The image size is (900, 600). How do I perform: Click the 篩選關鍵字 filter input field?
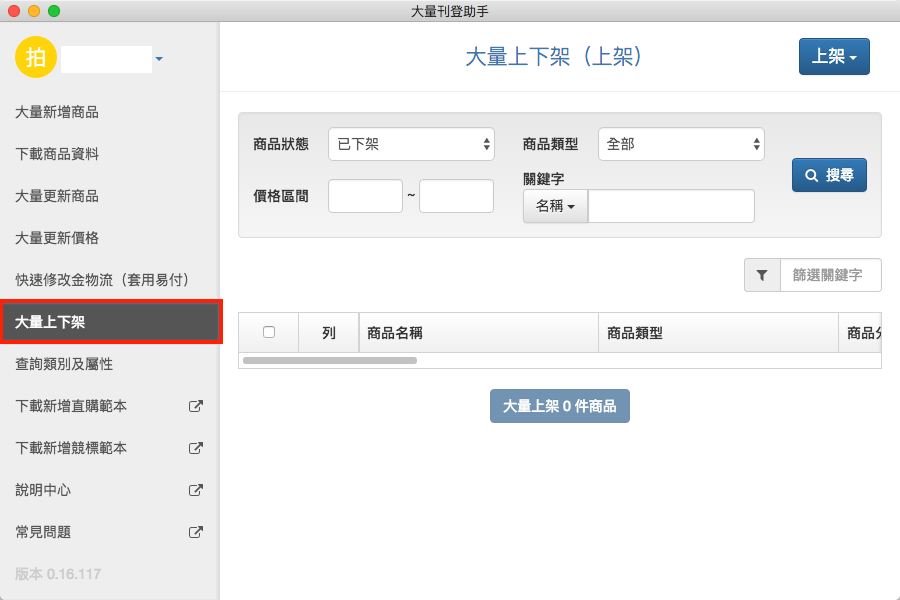832,275
